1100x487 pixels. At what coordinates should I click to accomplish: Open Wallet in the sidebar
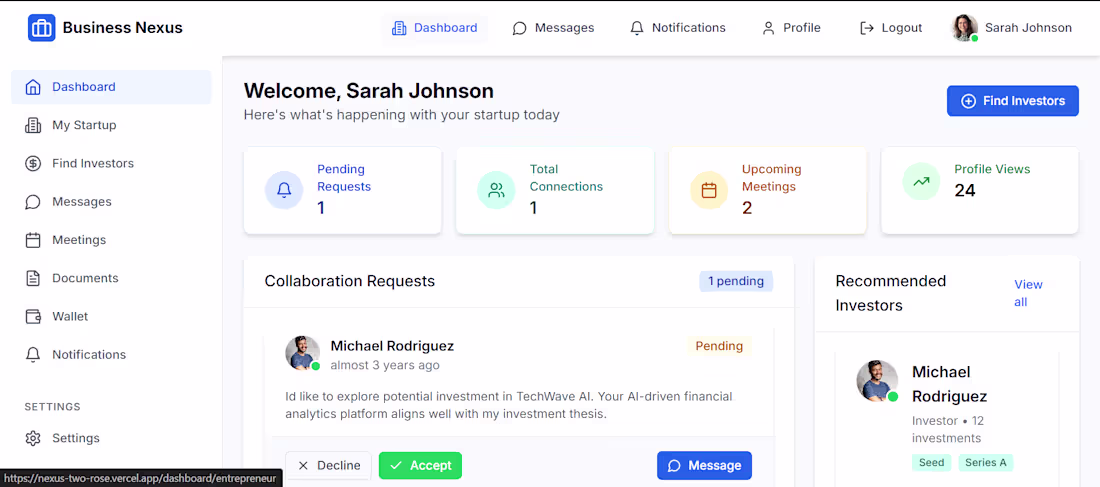pos(111,316)
